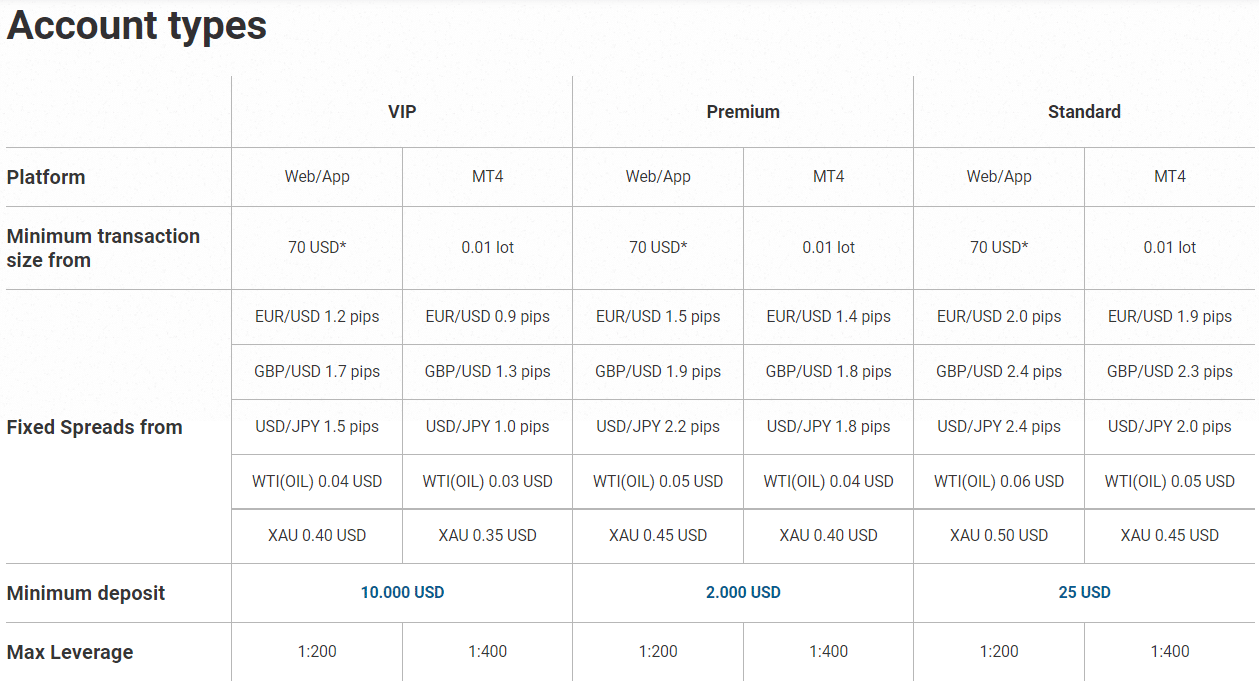1259x681 pixels.
Task: Click the VIP account column header
Action: tap(402, 112)
